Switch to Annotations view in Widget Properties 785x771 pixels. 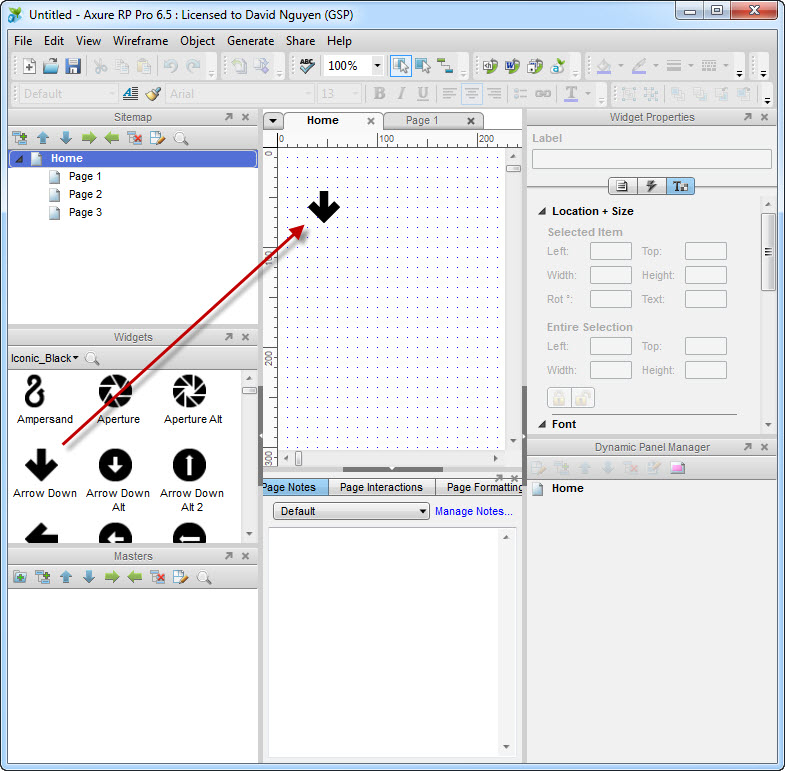[x=622, y=186]
